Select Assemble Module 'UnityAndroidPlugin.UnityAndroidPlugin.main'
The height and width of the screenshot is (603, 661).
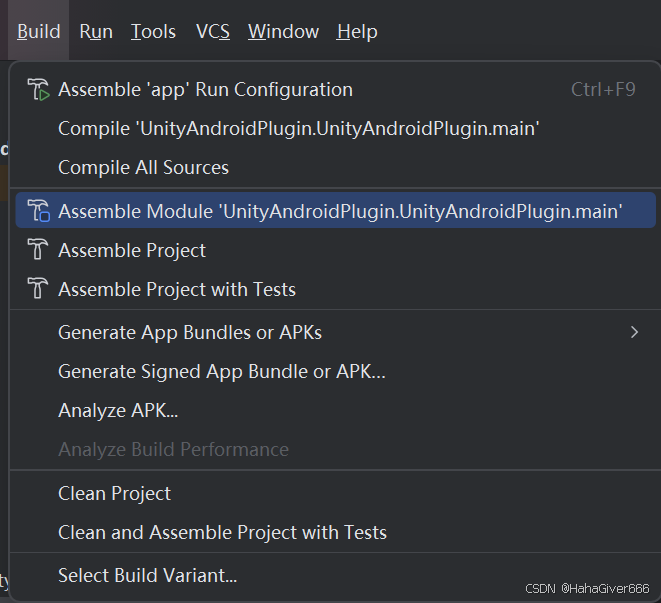pyautogui.click(x=336, y=210)
